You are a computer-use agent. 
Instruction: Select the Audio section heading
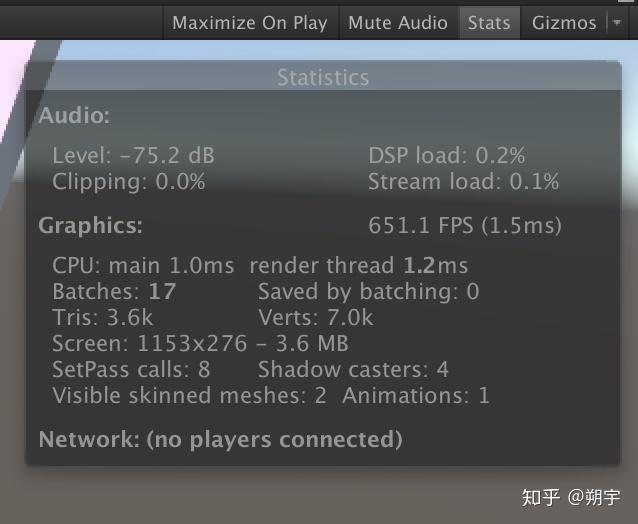(x=74, y=115)
